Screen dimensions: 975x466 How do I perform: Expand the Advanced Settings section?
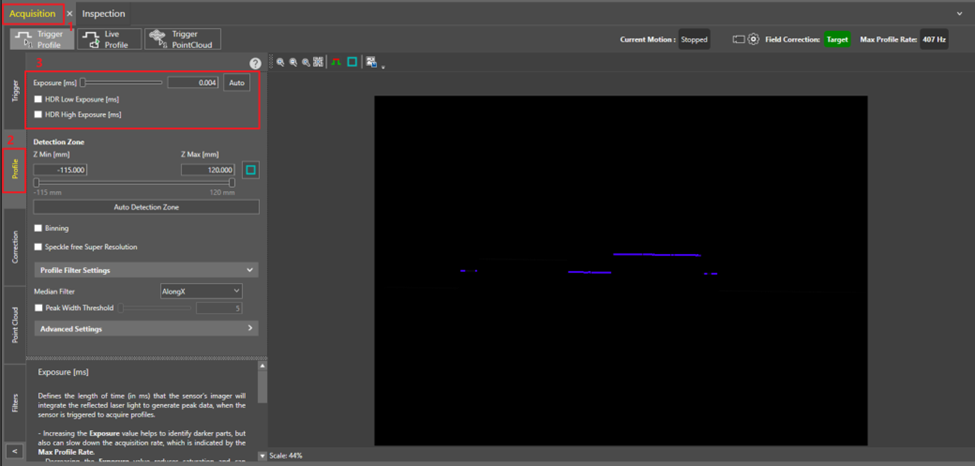[x=146, y=328]
